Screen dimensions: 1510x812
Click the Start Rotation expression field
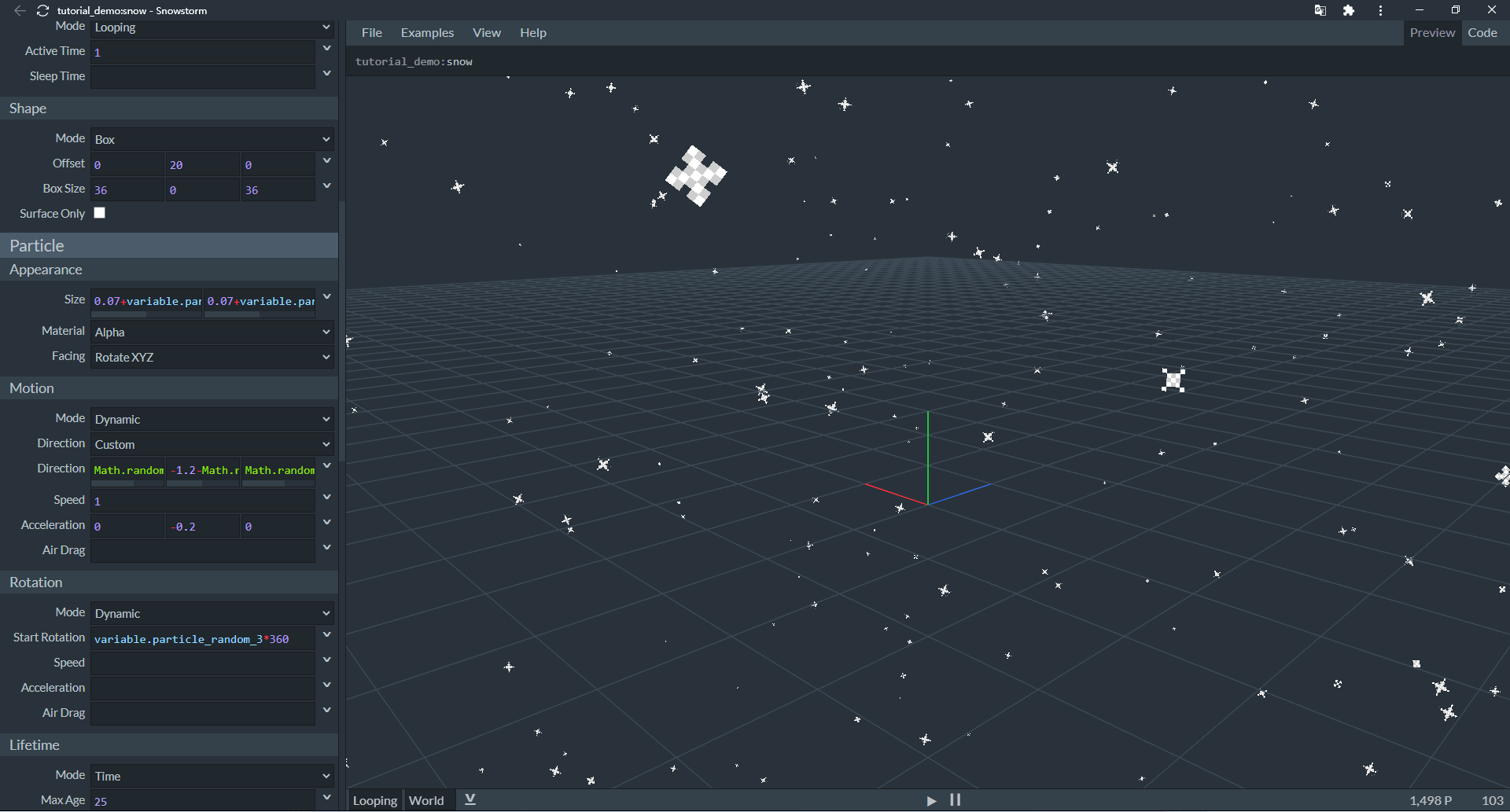[x=203, y=639]
